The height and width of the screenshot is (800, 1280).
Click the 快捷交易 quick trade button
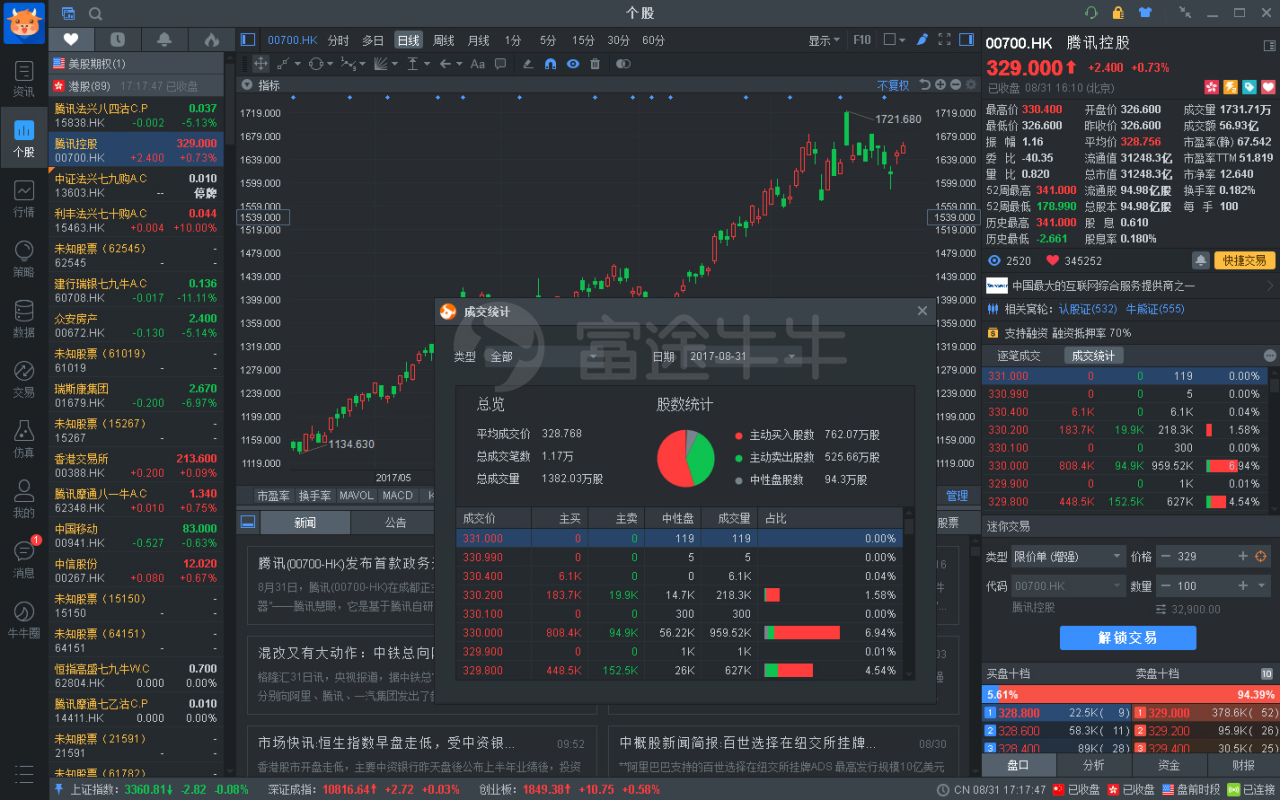[1244, 260]
